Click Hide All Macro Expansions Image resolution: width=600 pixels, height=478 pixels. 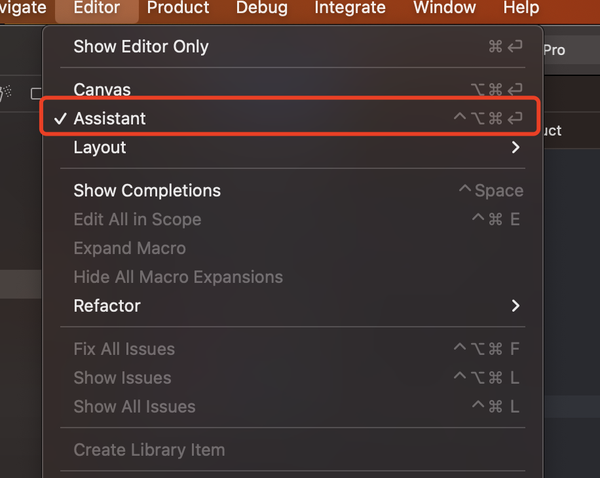tap(178, 277)
